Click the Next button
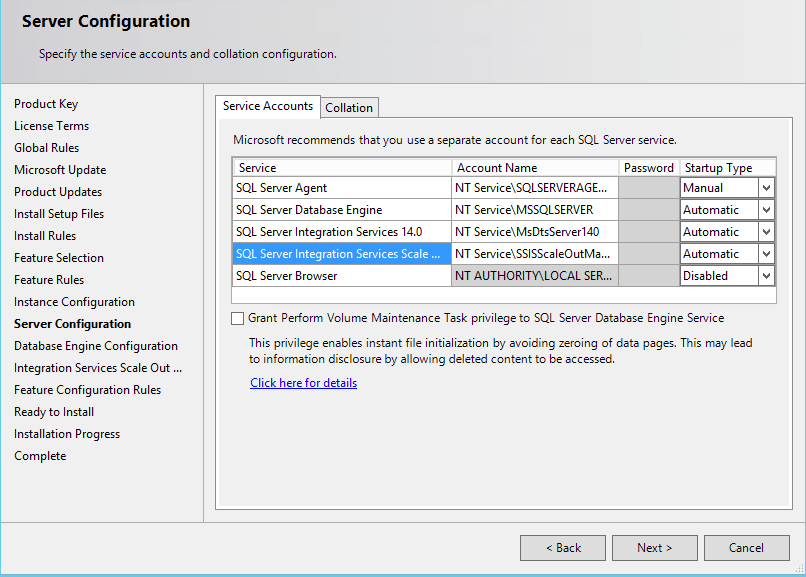Image resolution: width=806 pixels, height=577 pixels. coord(654,547)
